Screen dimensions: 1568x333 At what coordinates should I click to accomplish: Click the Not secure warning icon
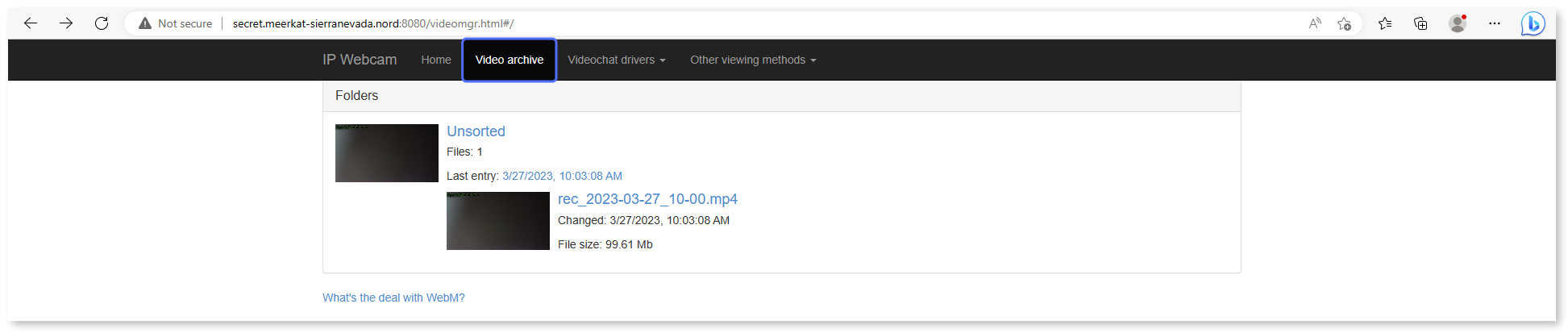(x=145, y=23)
